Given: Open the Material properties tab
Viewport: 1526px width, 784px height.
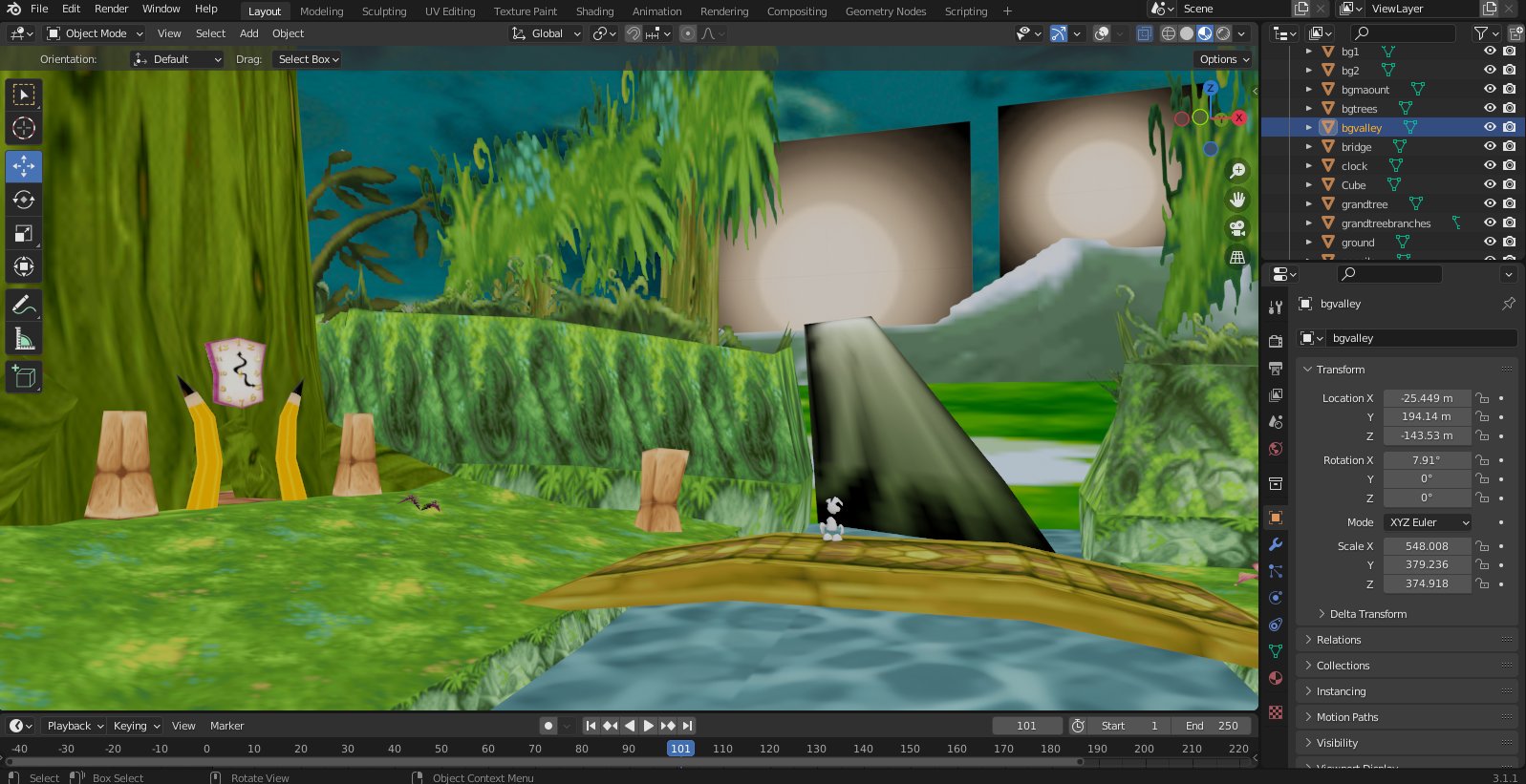Looking at the screenshot, I should [x=1276, y=678].
